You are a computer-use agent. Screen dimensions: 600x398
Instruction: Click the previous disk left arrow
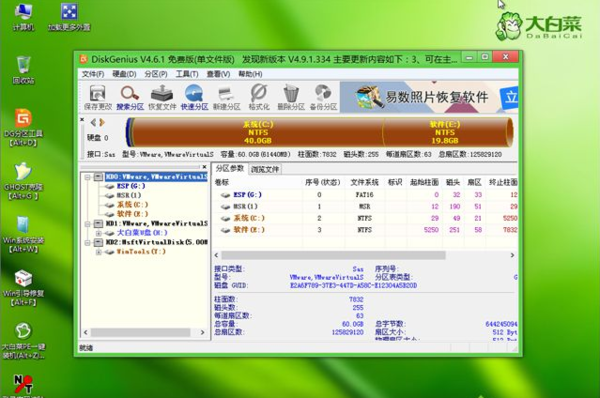tap(93, 122)
